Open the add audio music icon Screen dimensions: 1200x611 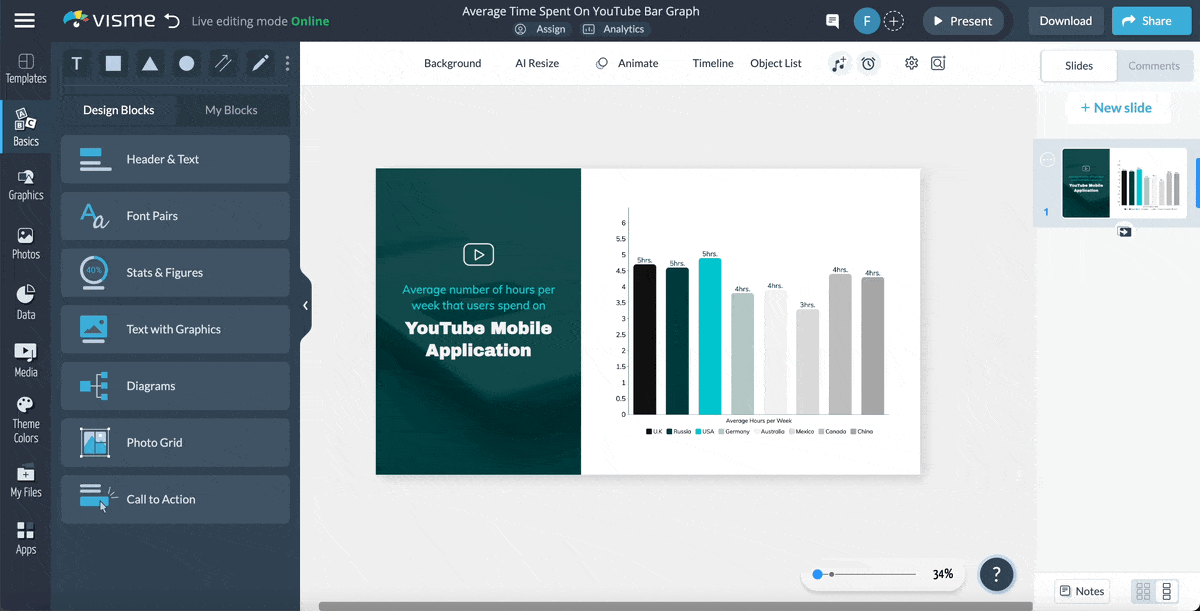(839, 63)
